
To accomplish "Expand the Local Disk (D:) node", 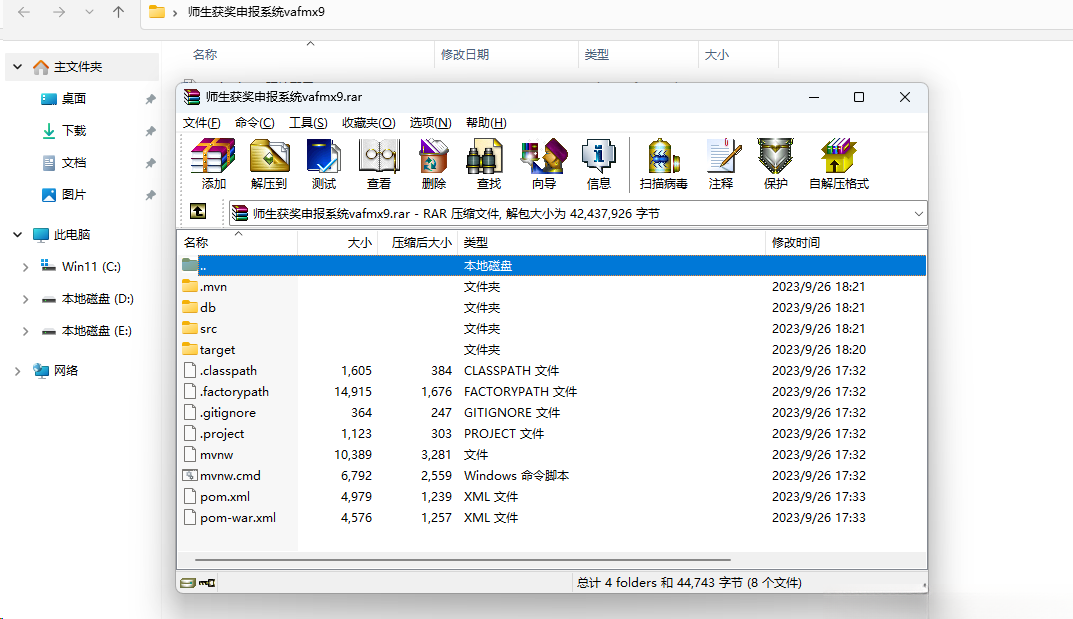I will tap(25, 299).
